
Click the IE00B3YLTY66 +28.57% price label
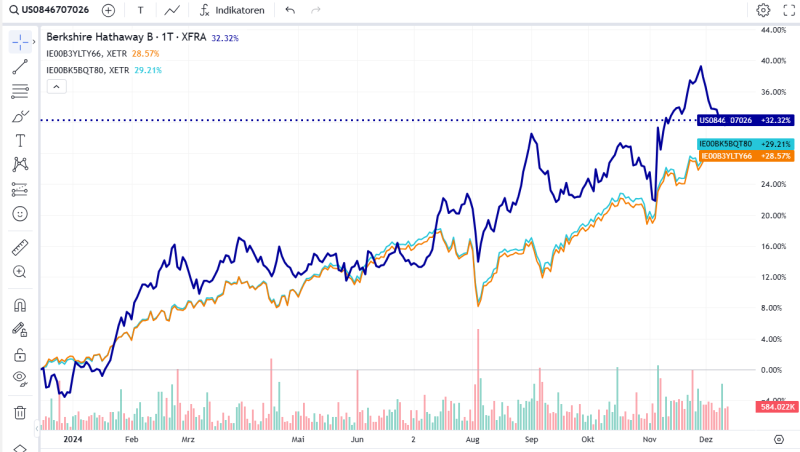click(746, 156)
